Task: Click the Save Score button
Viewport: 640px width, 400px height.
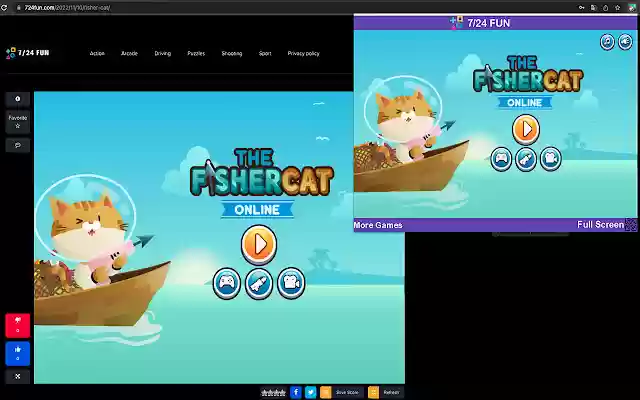Action: [342, 392]
